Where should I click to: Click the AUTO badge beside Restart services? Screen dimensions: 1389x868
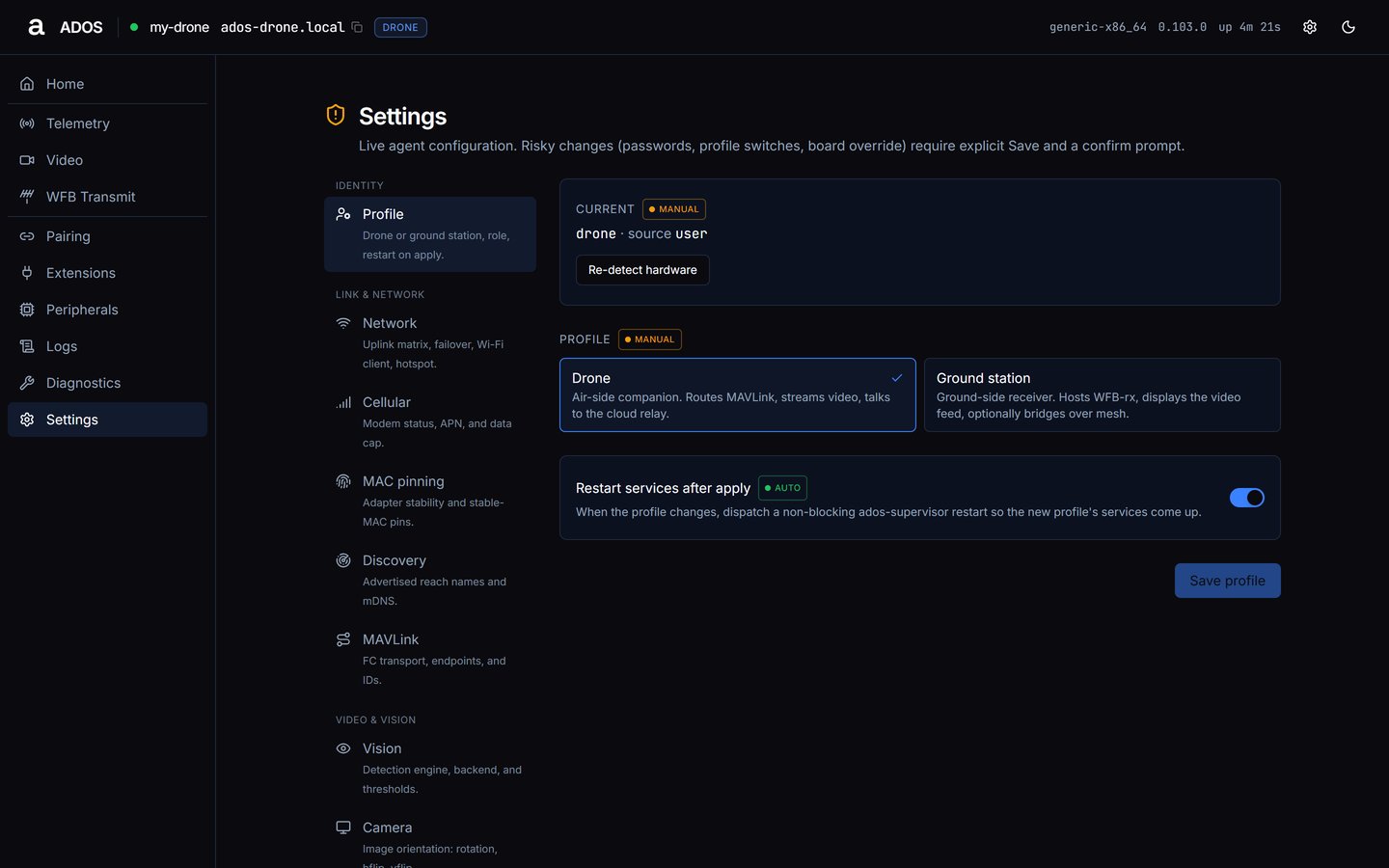(x=782, y=488)
